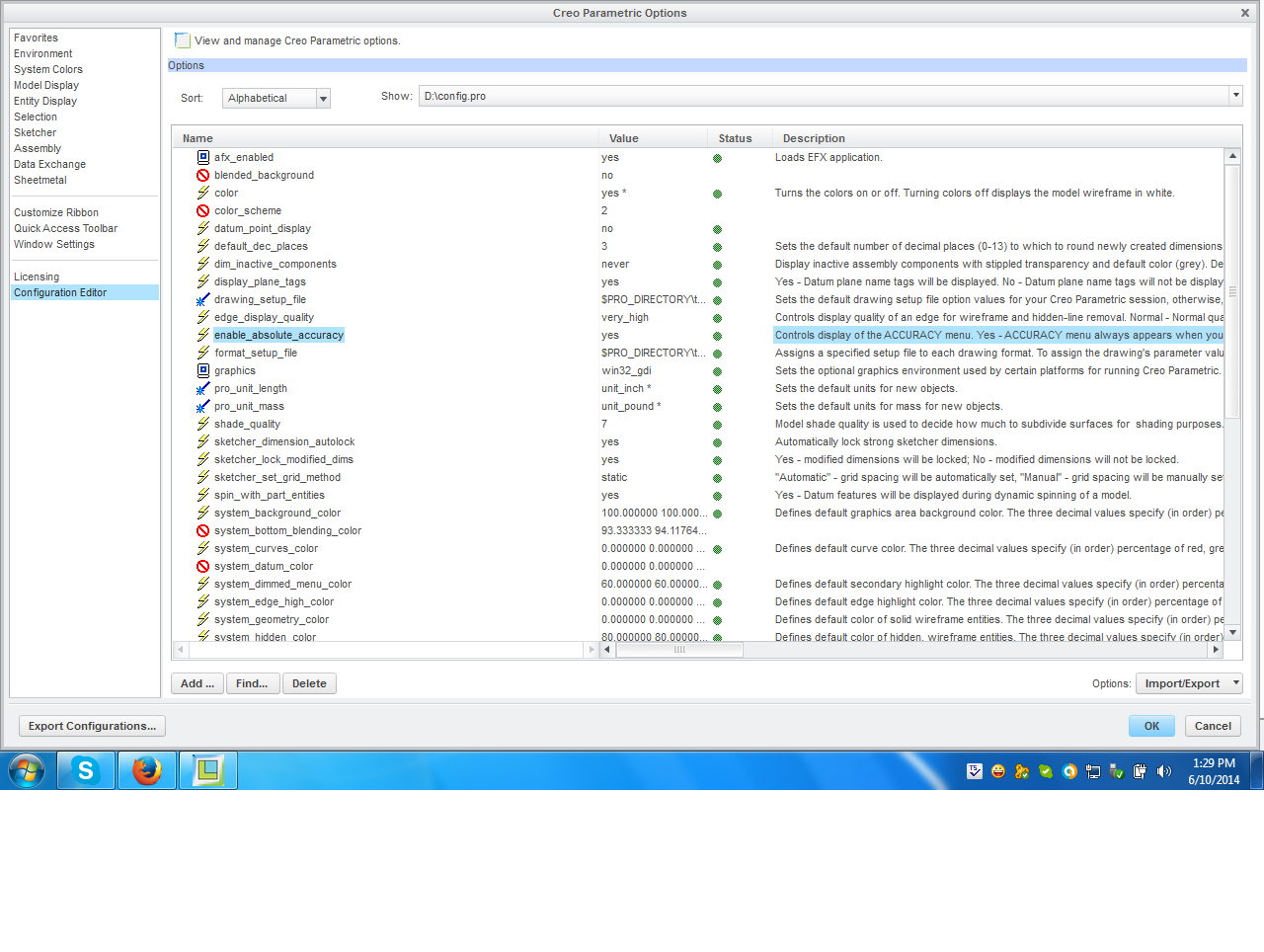Click the Export Configurations... button
Screen dimensions: 1264x952
tap(92, 726)
